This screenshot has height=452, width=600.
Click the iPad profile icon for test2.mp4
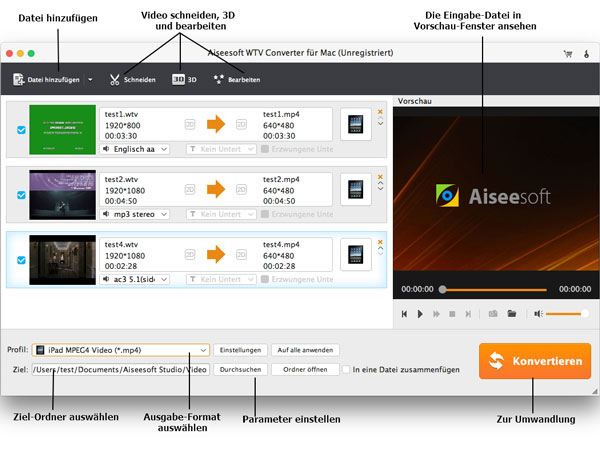[355, 189]
